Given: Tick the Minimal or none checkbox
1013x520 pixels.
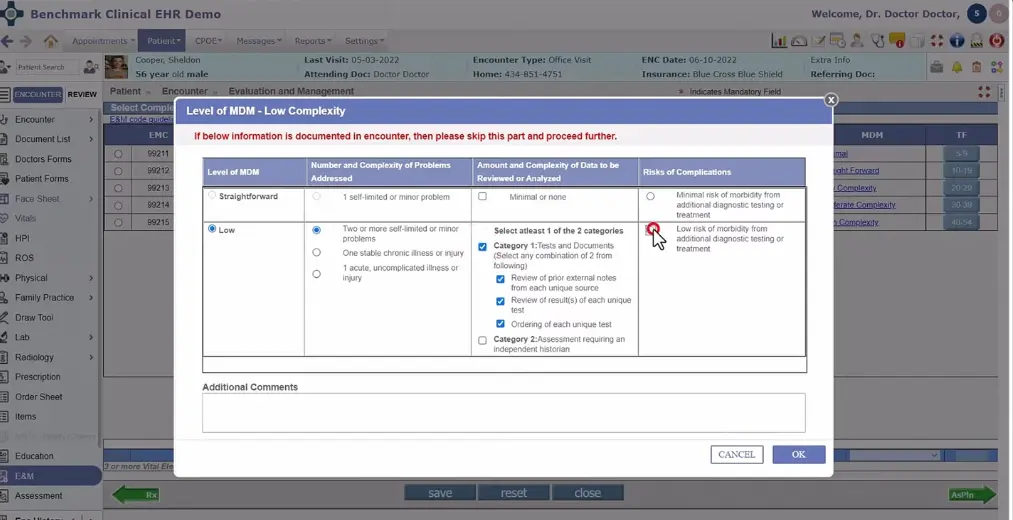Looking at the screenshot, I should coord(483,196).
